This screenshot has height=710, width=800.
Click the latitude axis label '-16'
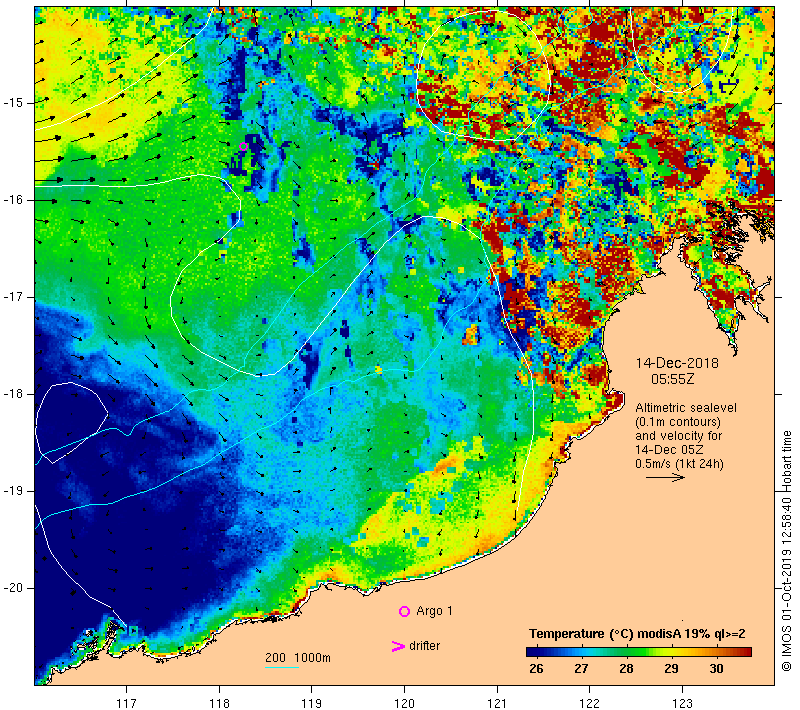[13, 199]
